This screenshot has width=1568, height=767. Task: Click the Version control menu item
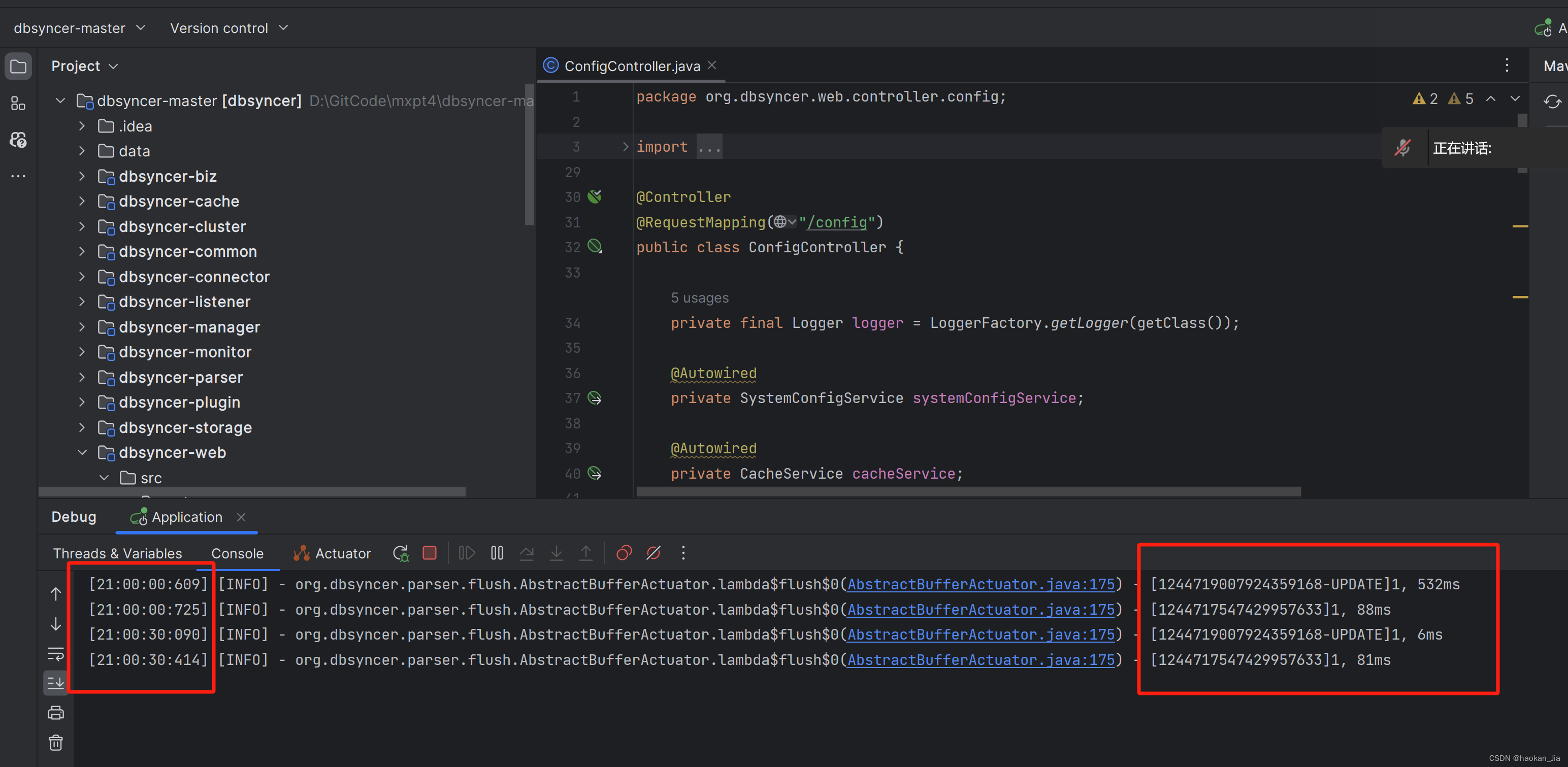click(220, 27)
